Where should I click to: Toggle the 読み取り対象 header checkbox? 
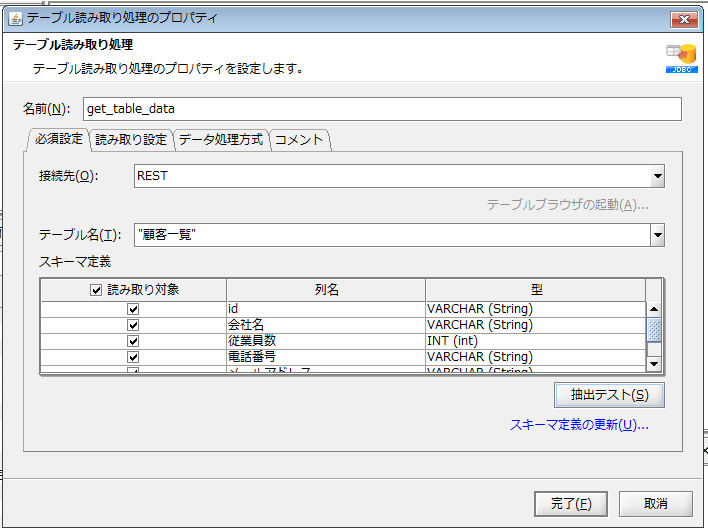point(96,290)
